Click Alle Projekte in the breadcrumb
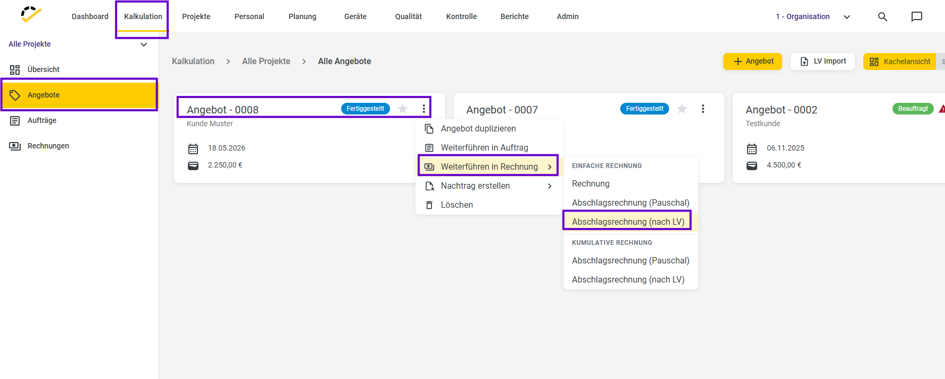Viewport: 945px width, 379px height. pyautogui.click(x=266, y=61)
